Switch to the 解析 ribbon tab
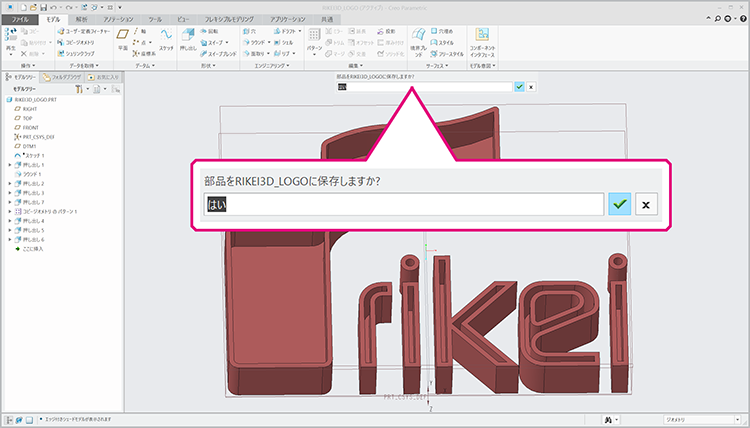 (82, 19)
